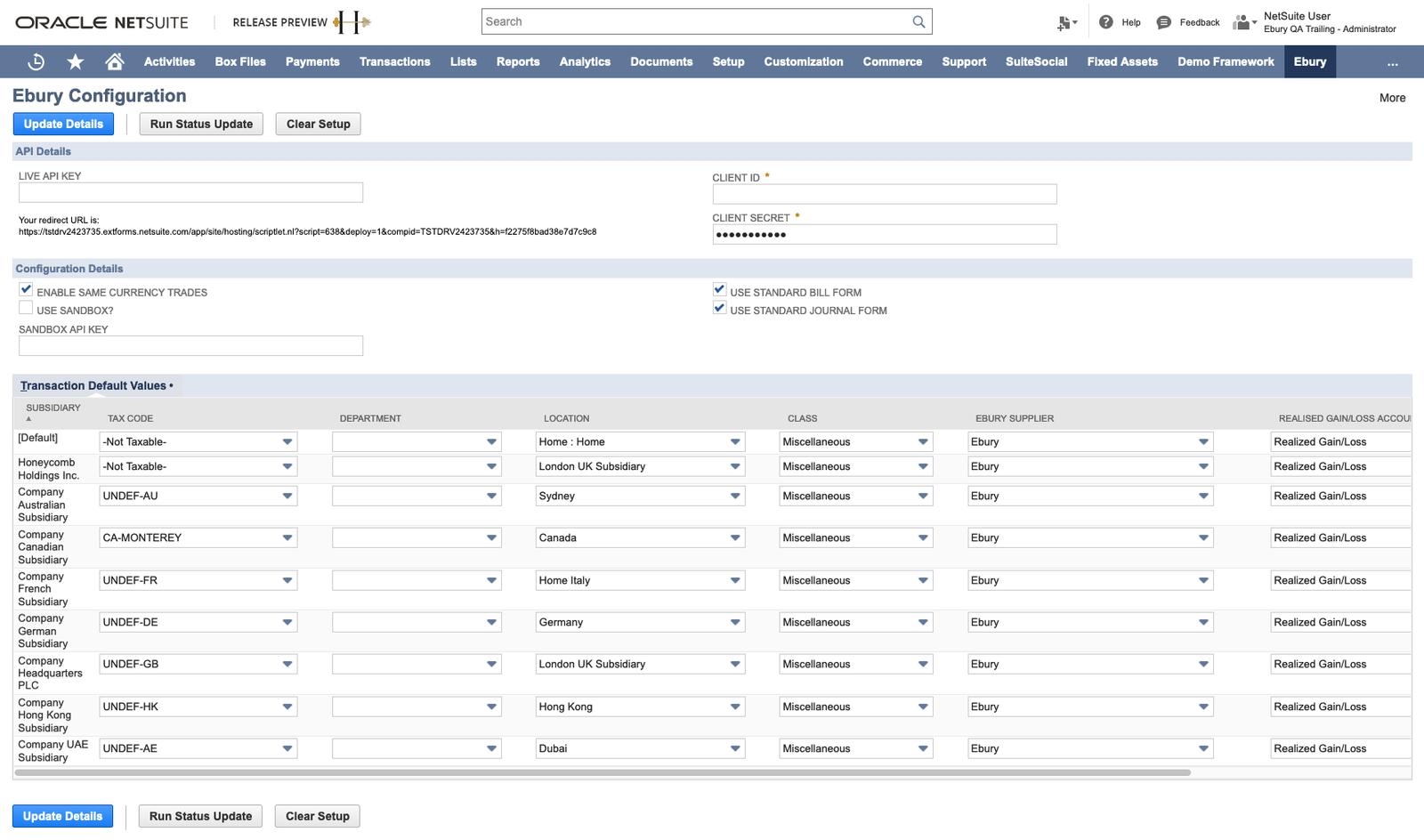Open the Fixed Assets menu
This screenshot has height=840, width=1424.
click(1122, 61)
